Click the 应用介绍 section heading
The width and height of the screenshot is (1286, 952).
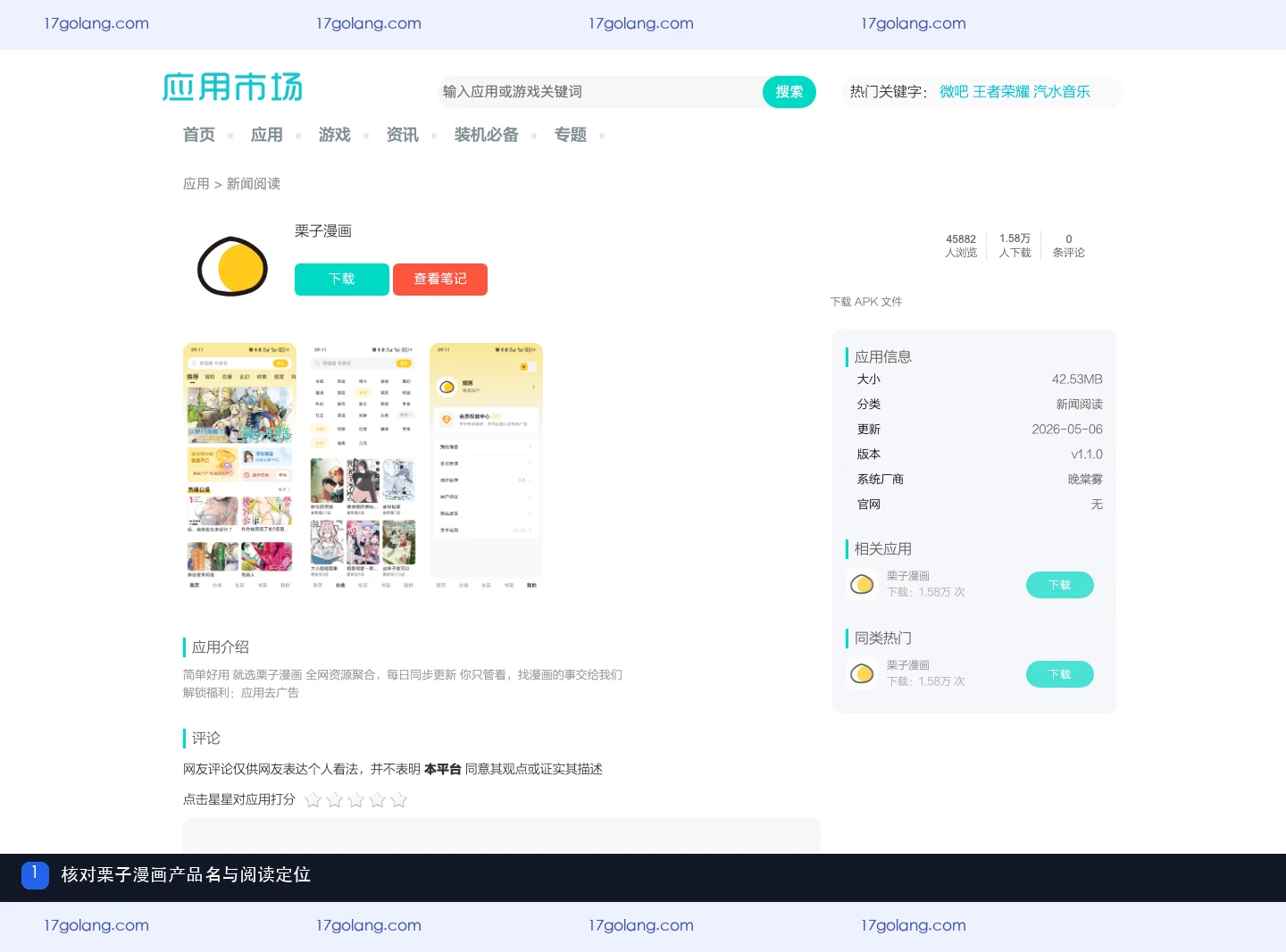220,647
